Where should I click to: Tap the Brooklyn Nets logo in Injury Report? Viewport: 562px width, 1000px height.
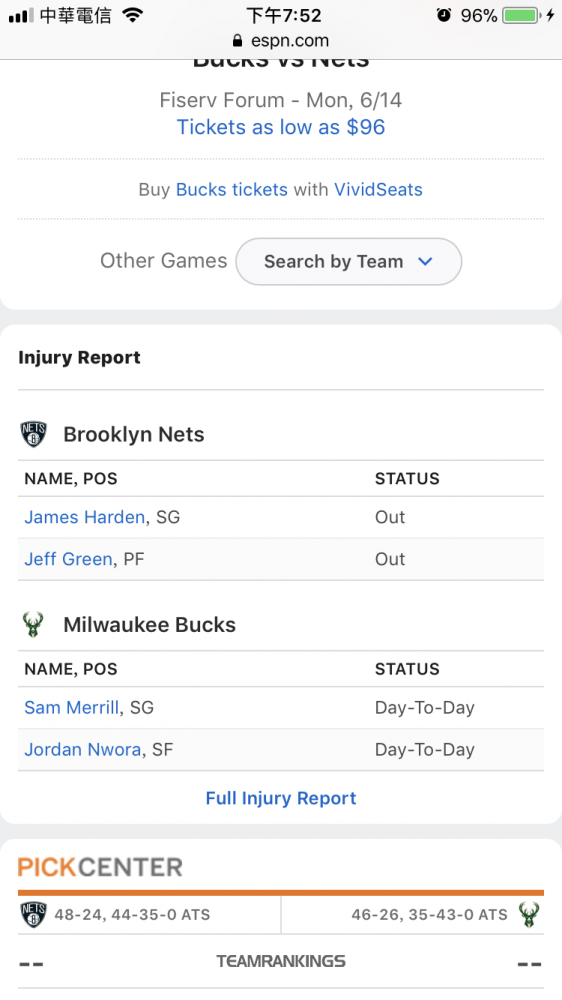pyautogui.click(x=33, y=434)
